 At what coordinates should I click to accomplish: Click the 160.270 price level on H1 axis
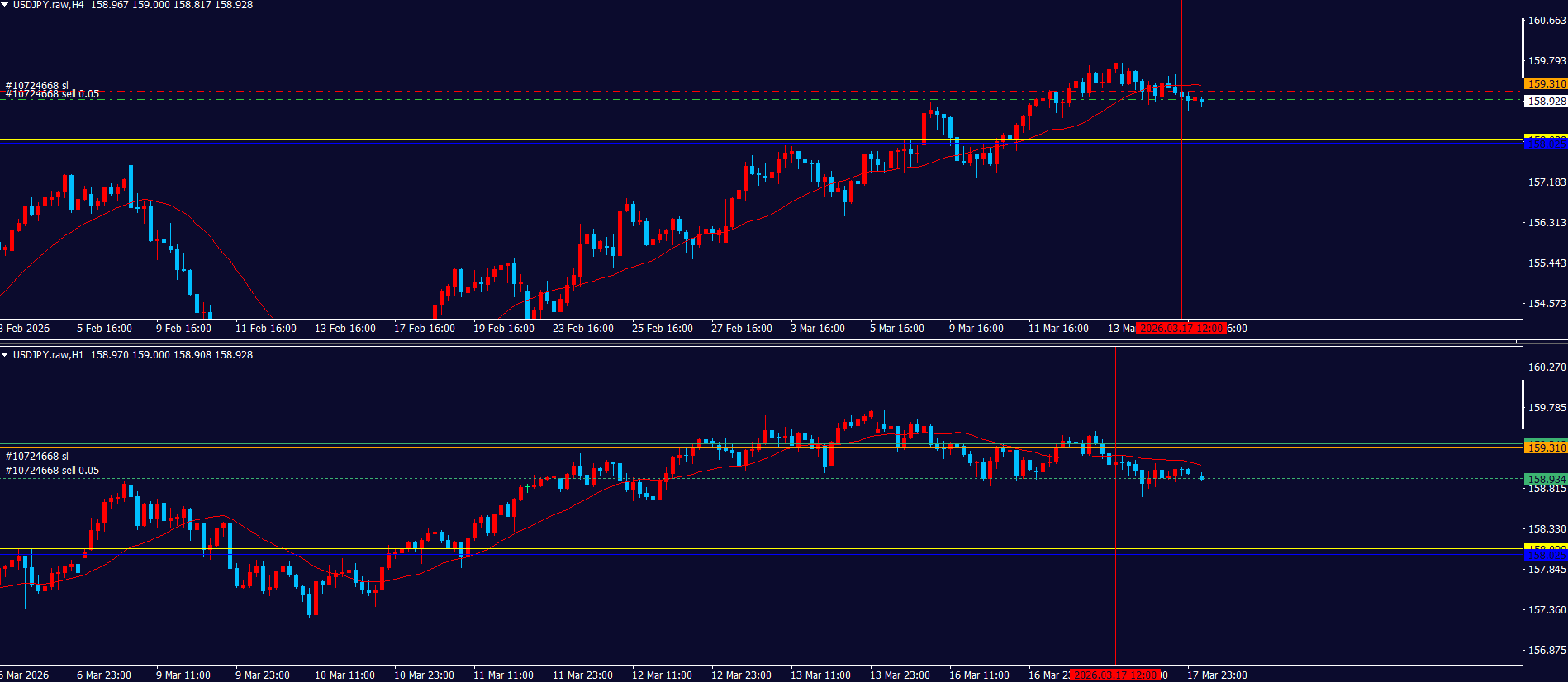point(1547,367)
